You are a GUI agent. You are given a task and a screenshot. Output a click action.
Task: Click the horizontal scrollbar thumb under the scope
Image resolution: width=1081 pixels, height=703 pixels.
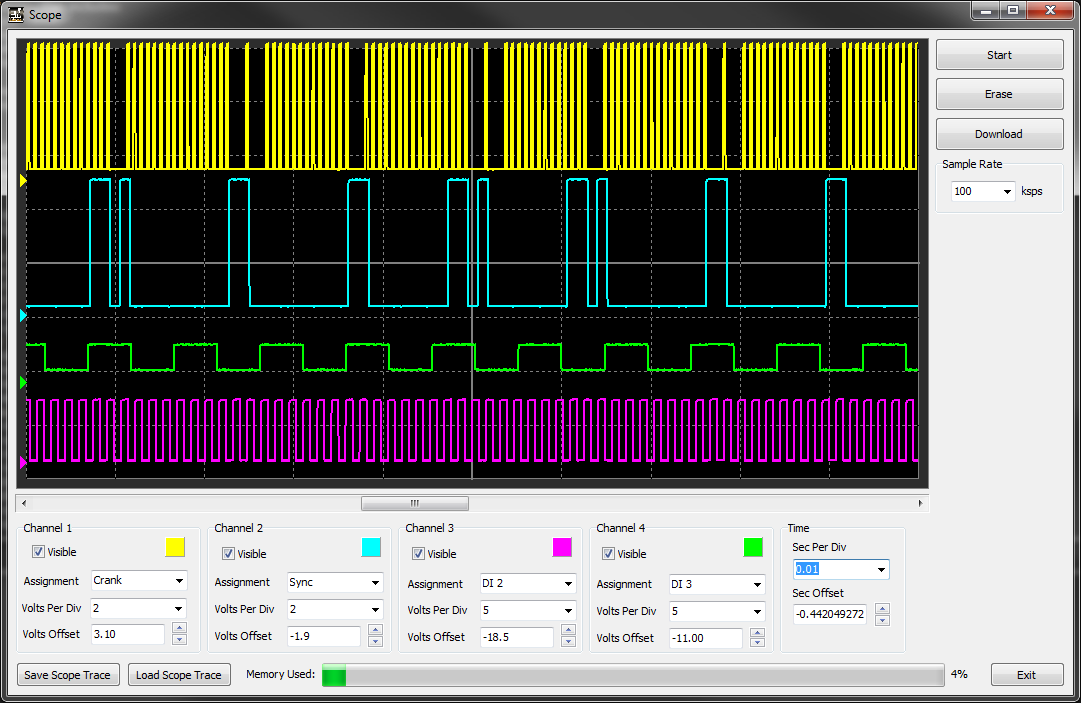tap(414, 503)
